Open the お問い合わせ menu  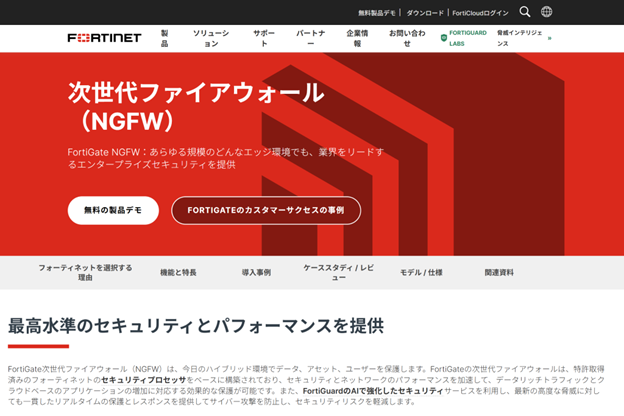pos(407,38)
